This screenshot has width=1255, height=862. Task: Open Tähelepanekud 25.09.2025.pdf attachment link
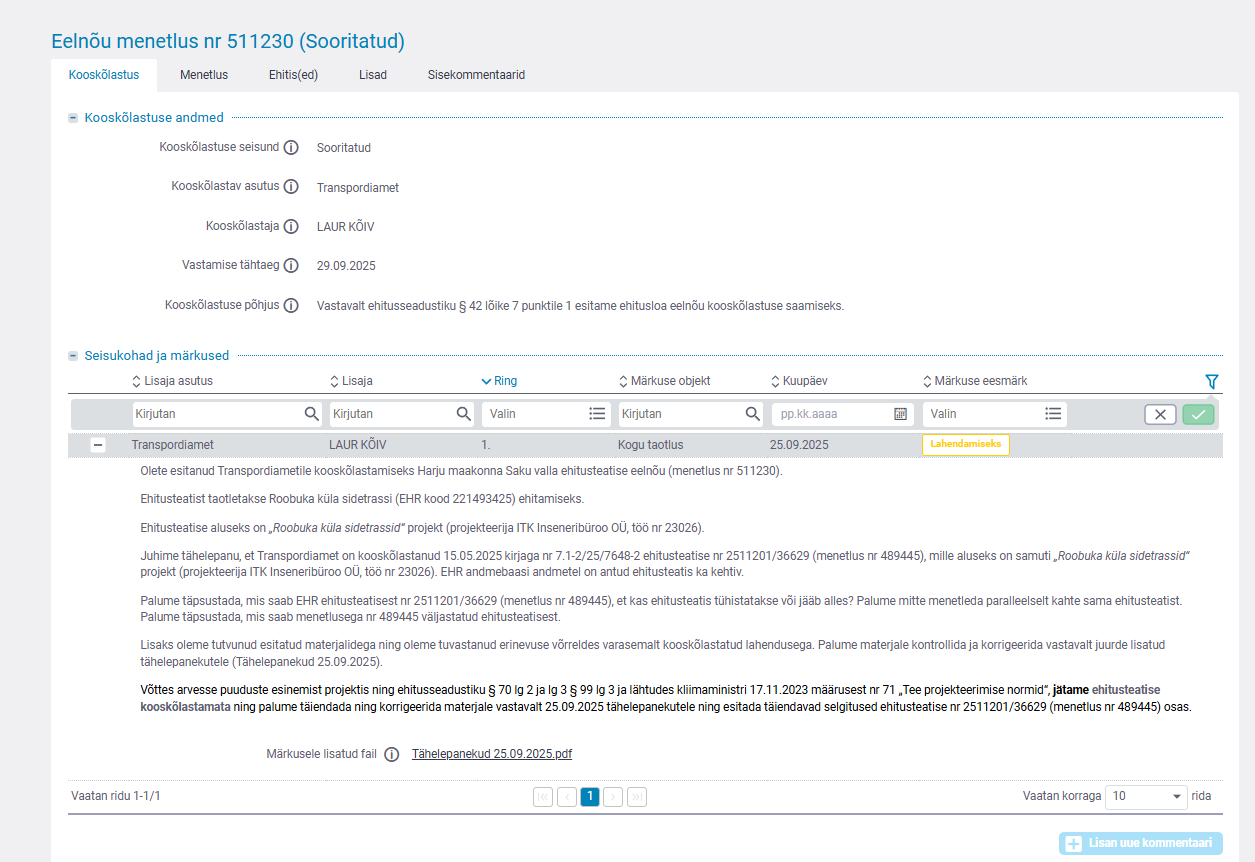(x=492, y=754)
